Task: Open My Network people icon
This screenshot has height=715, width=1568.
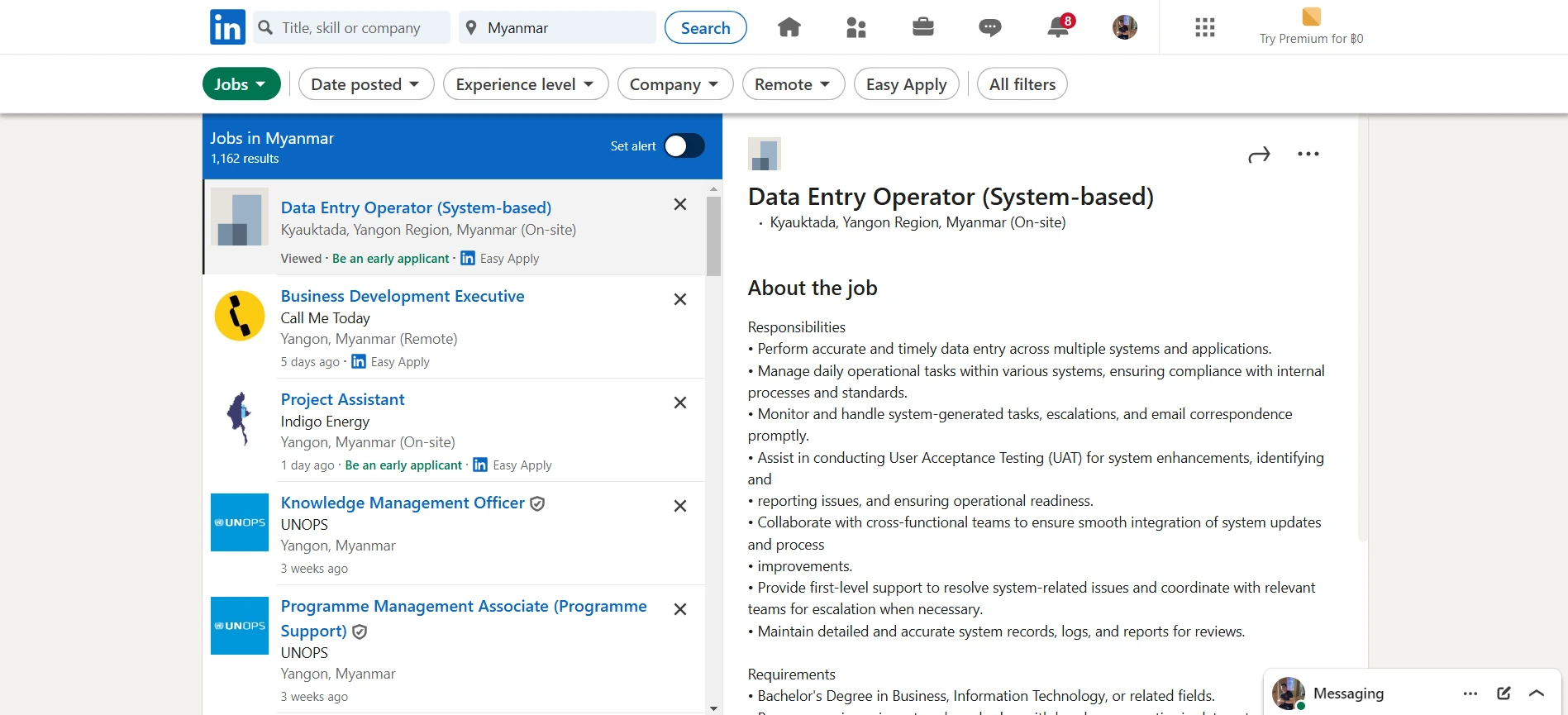Action: pos(856,27)
